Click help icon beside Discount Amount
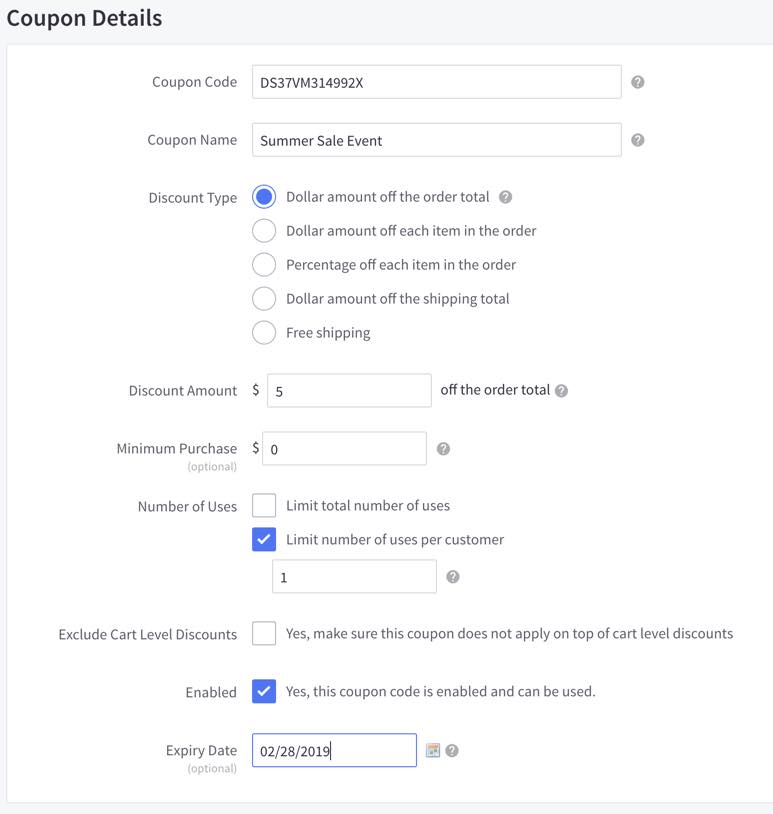The height and width of the screenshot is (814, 773). 560,390
